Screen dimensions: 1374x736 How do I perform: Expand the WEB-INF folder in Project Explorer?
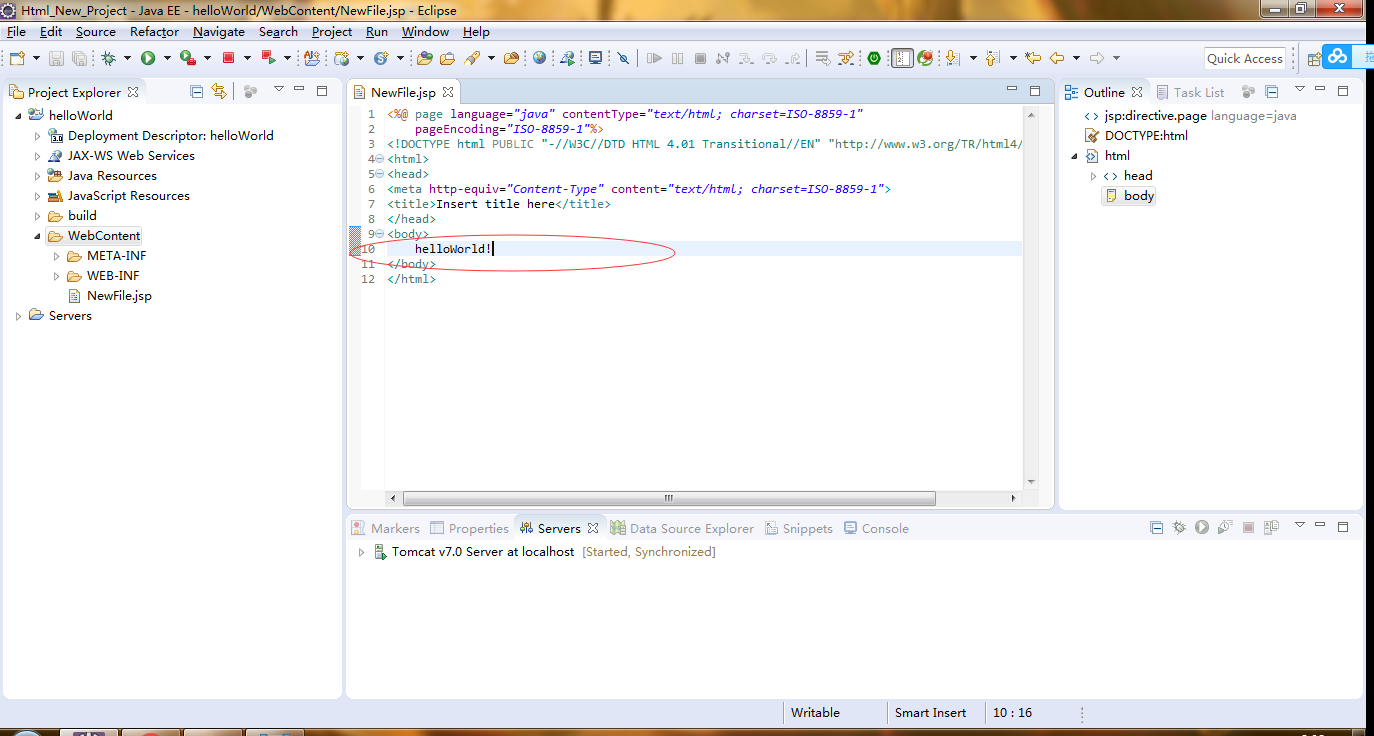click(x=58, y=275)
